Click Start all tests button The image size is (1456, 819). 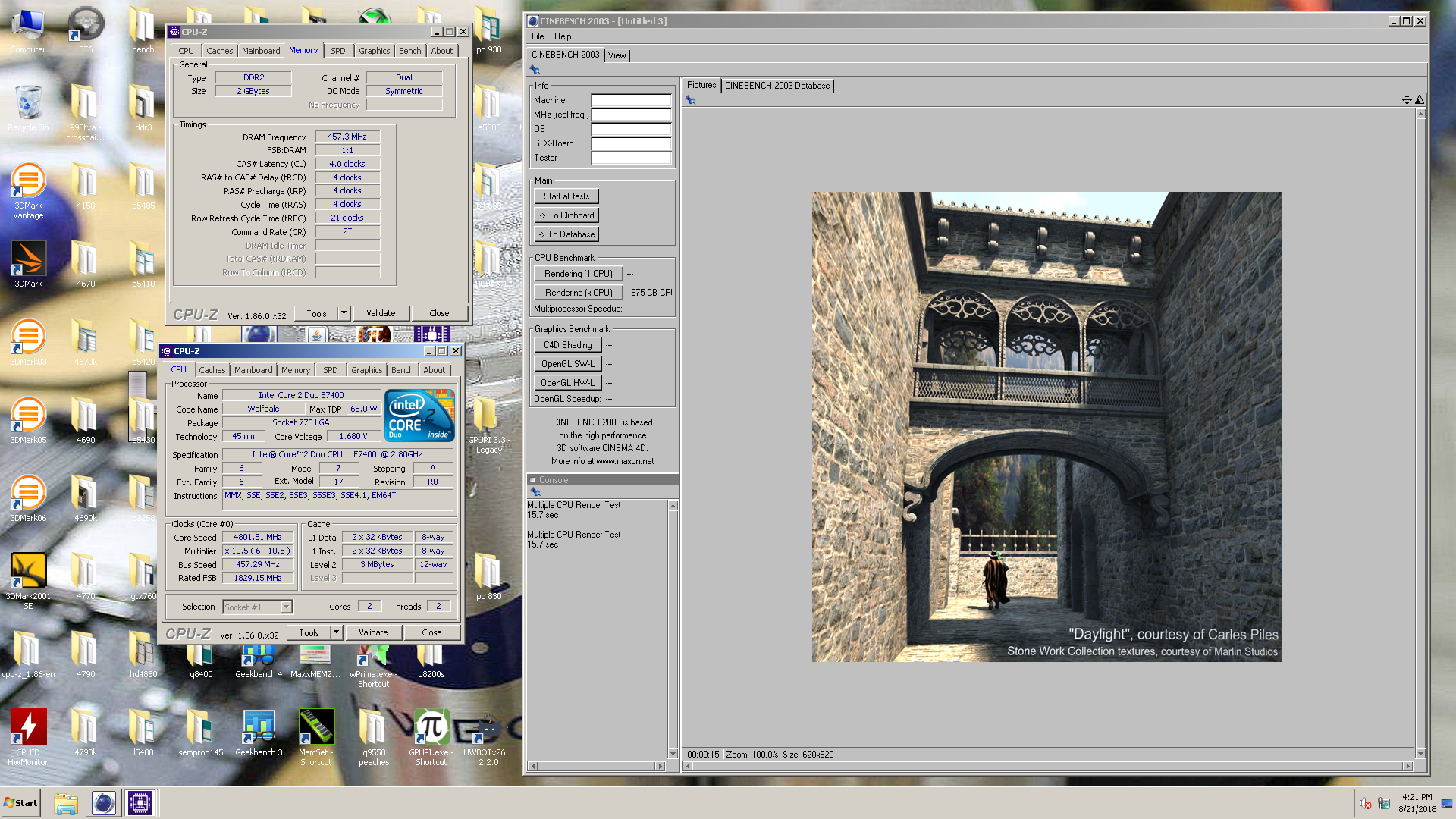pos(566,196)
